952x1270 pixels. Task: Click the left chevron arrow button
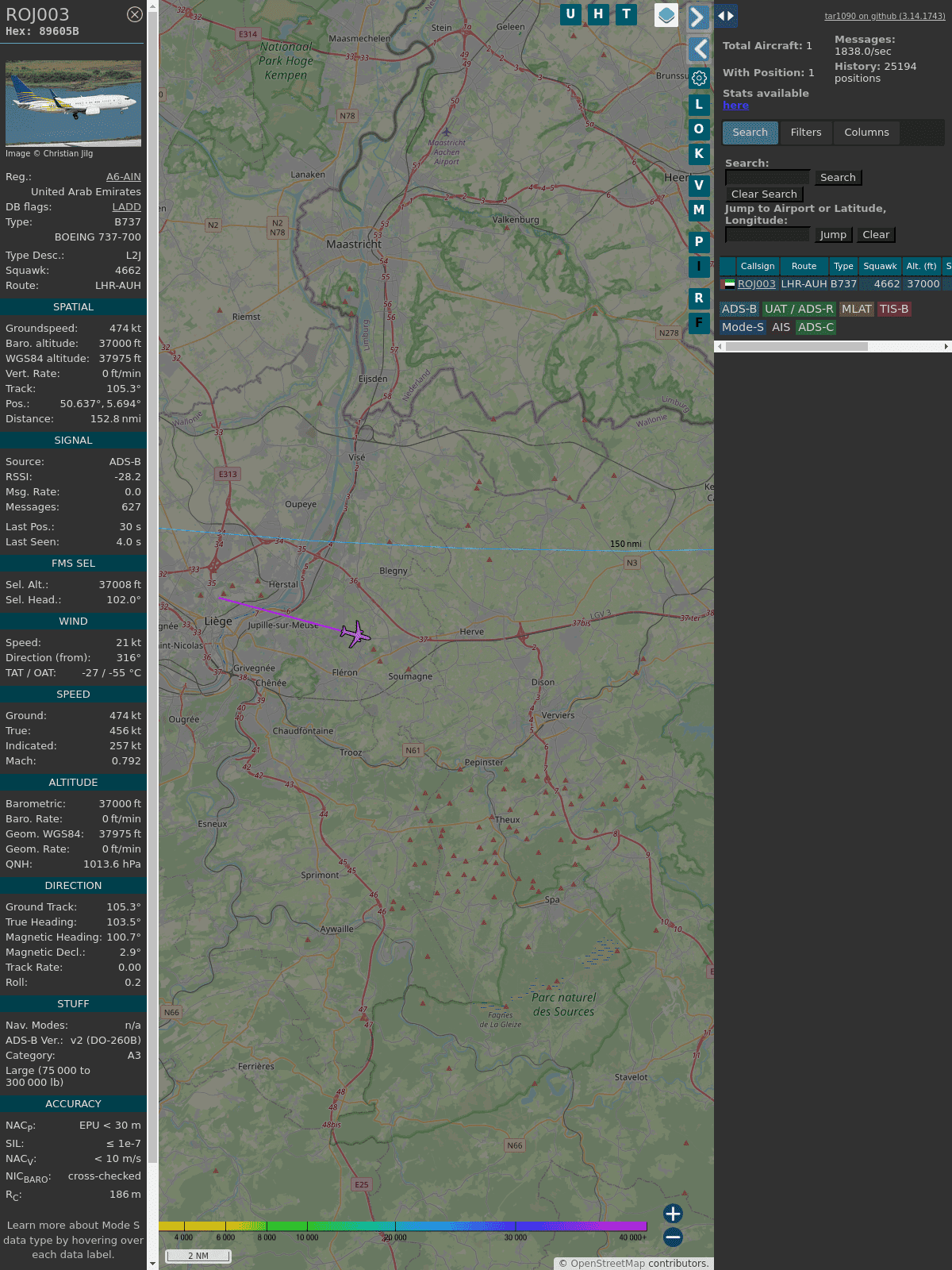pyautogui.click(x=699, y=49)
